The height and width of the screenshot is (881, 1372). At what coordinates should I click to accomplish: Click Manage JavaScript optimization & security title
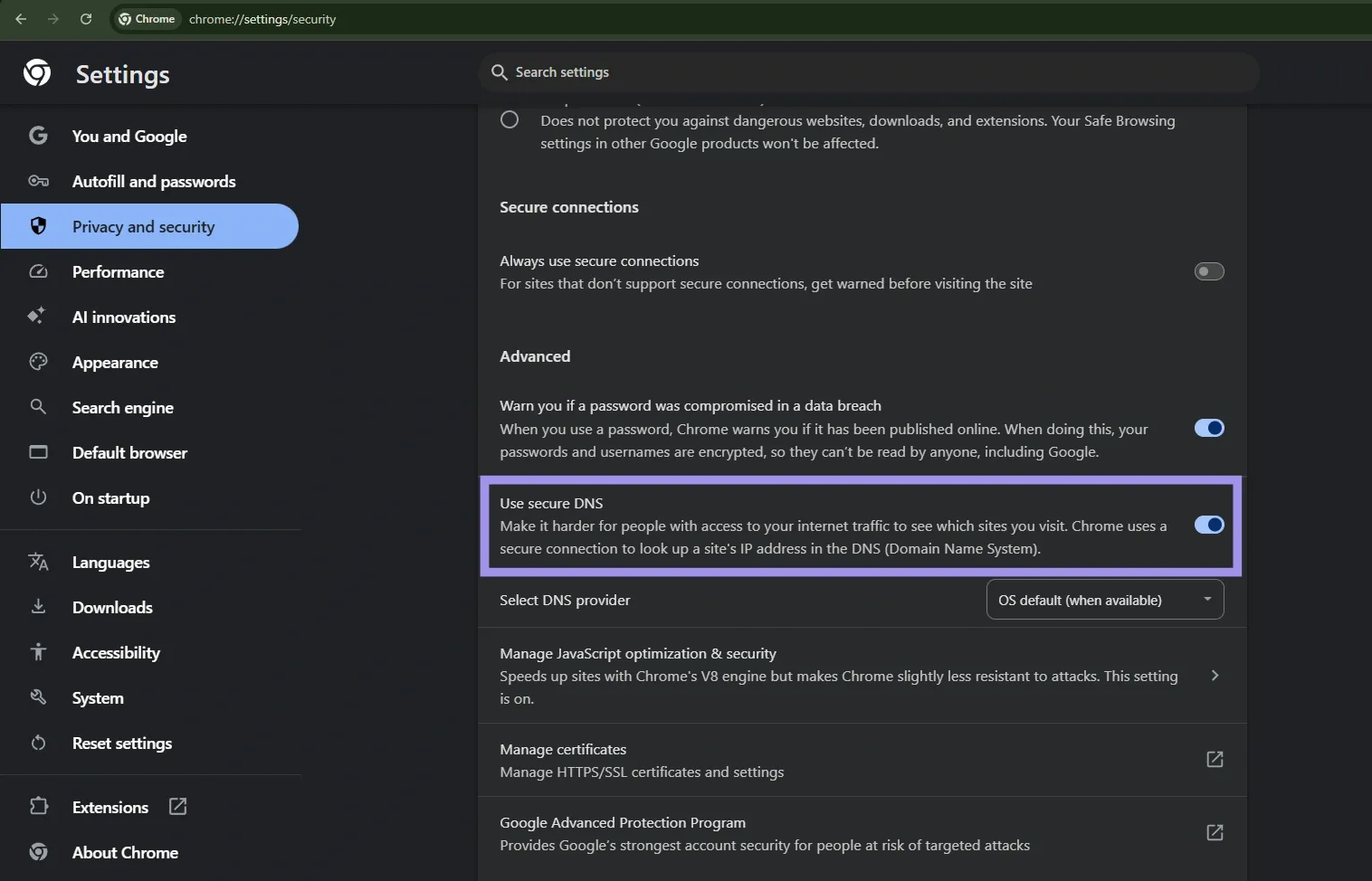pos(638,653)
